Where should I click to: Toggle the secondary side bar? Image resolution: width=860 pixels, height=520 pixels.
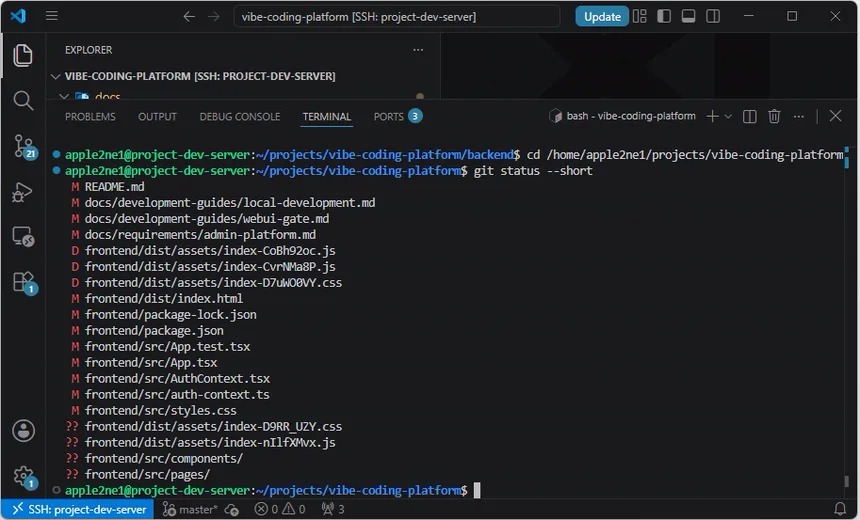(x=713, y=16)
